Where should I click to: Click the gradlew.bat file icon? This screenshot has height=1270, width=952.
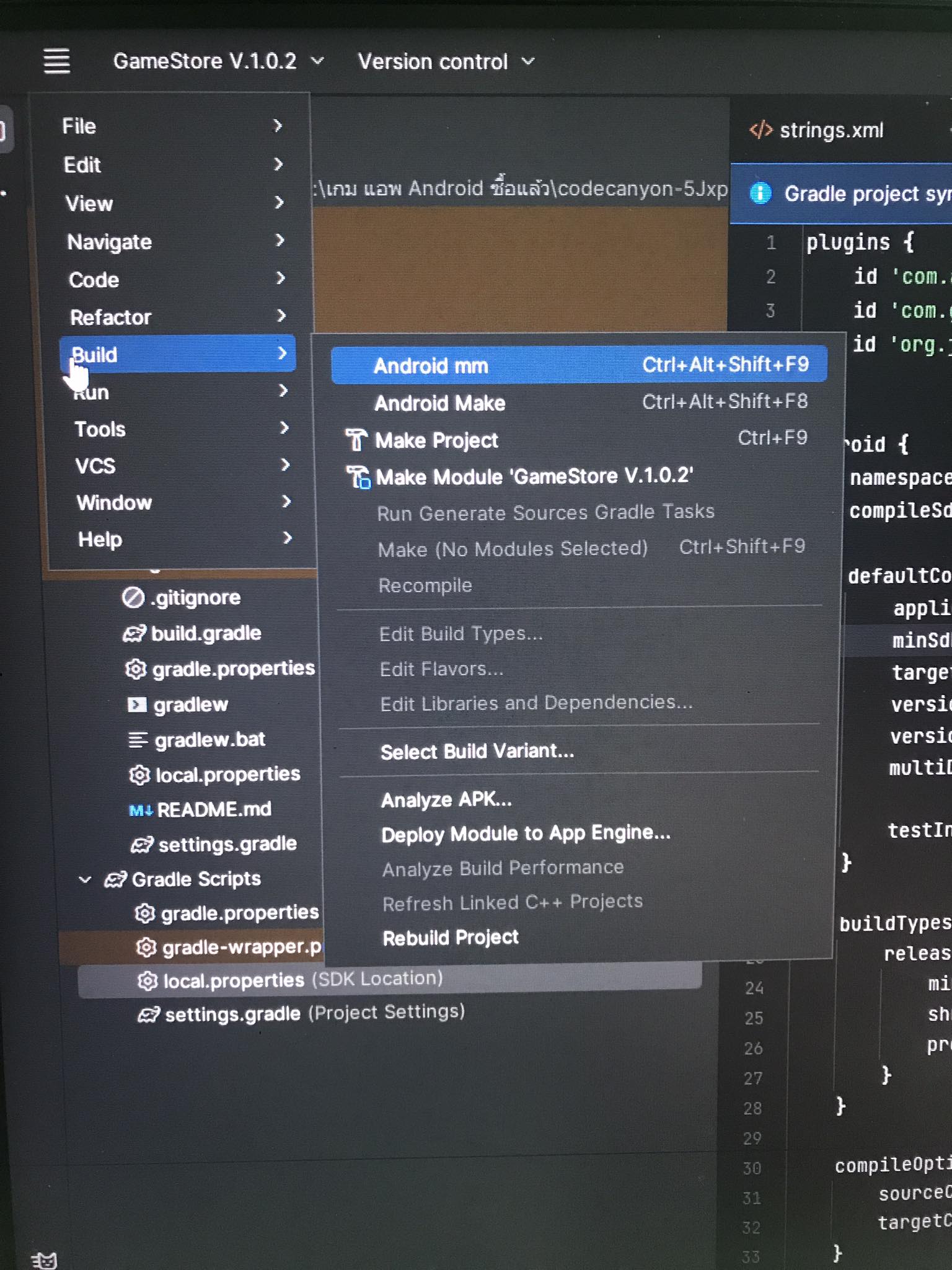[138, 740]
